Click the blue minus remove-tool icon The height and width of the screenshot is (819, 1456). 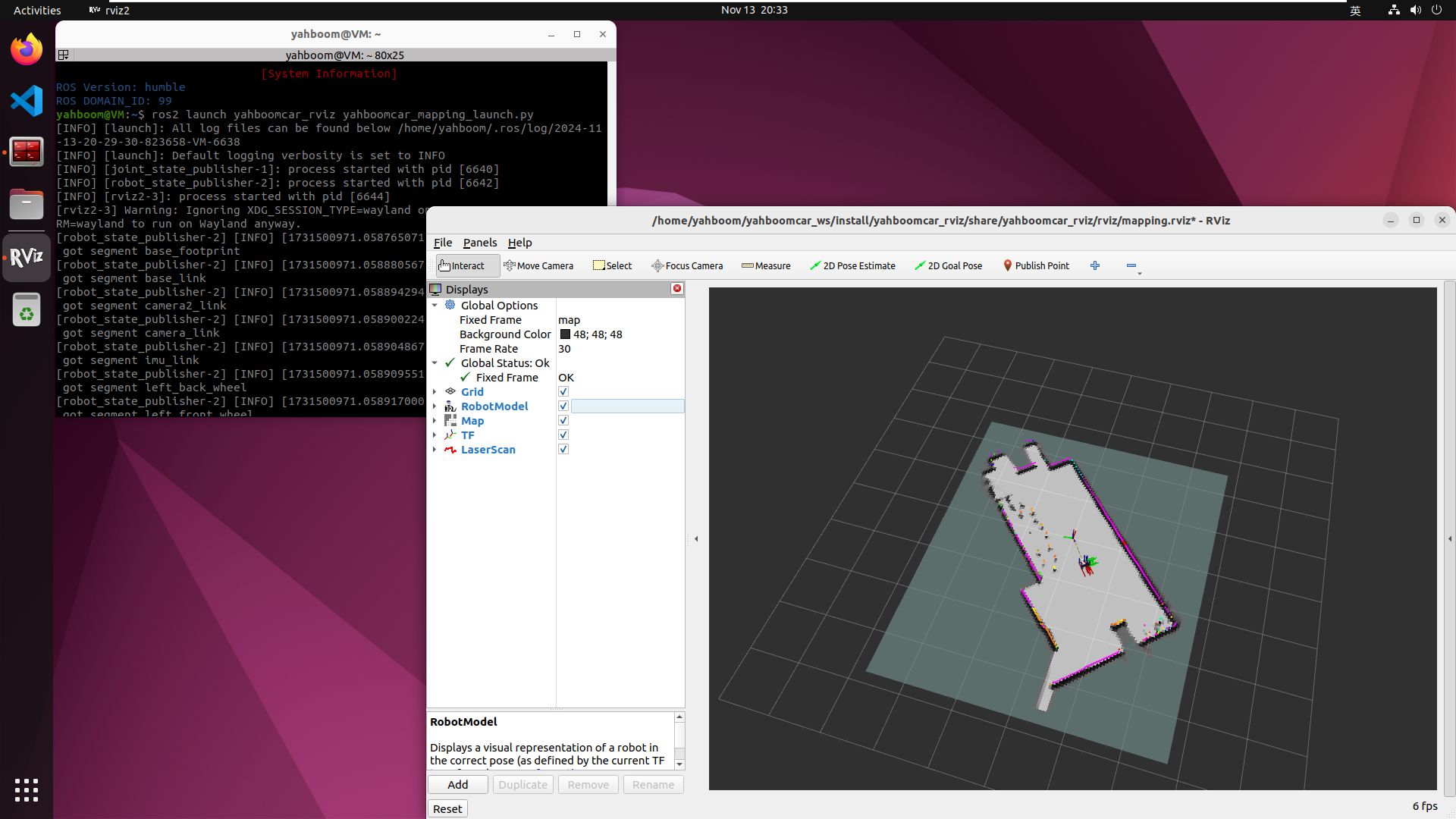1131,265
